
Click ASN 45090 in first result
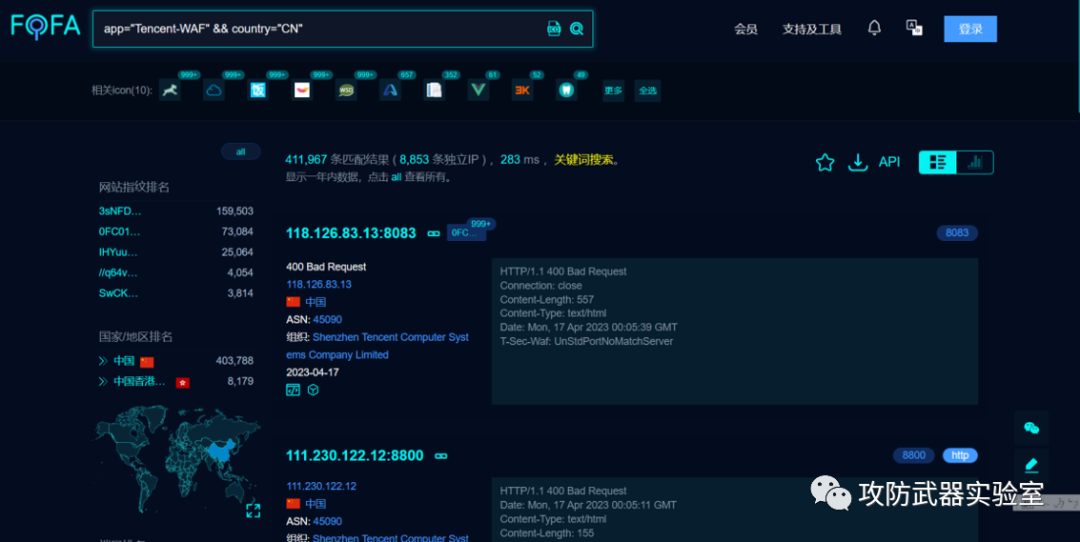tap(327, 320)
